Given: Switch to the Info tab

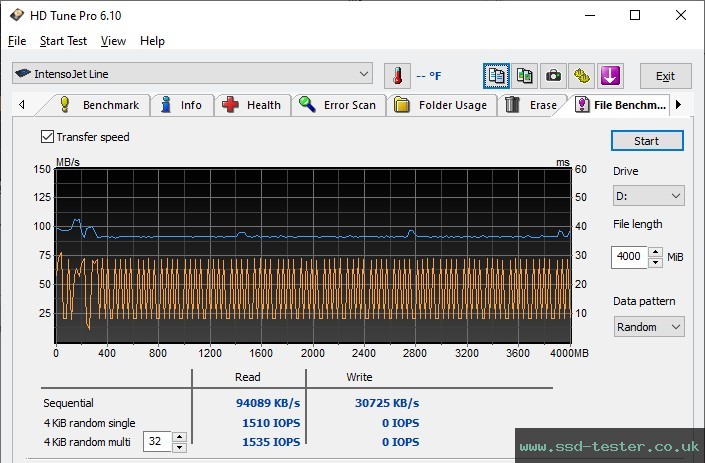Looking at the screenshot, I should [182, 105].
